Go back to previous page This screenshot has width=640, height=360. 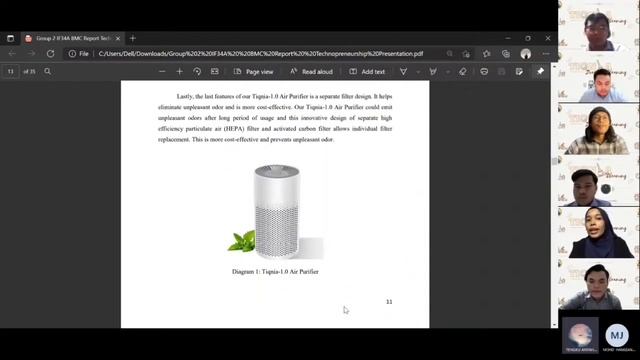coord(12,53)
